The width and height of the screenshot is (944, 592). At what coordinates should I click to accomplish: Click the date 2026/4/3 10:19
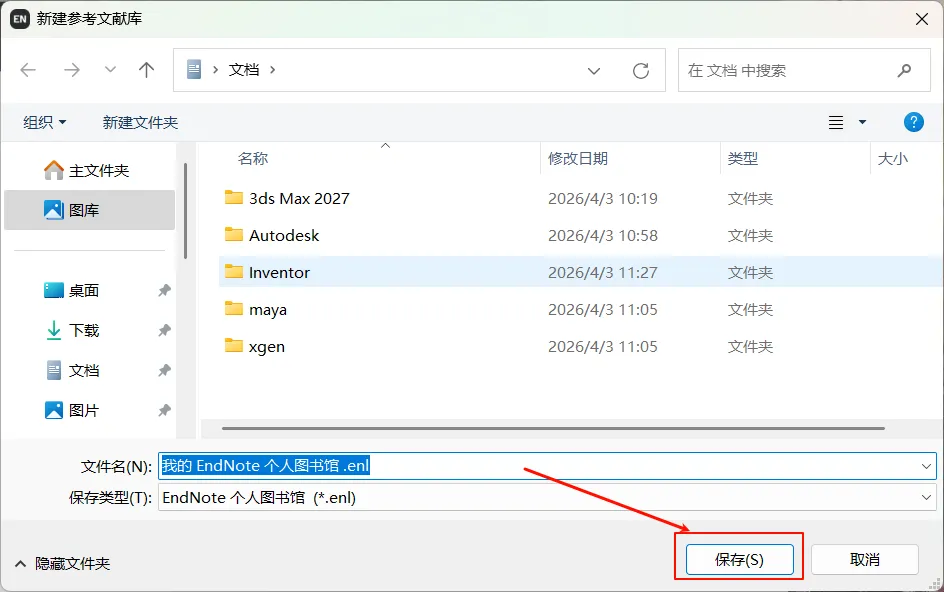[603, 198]
